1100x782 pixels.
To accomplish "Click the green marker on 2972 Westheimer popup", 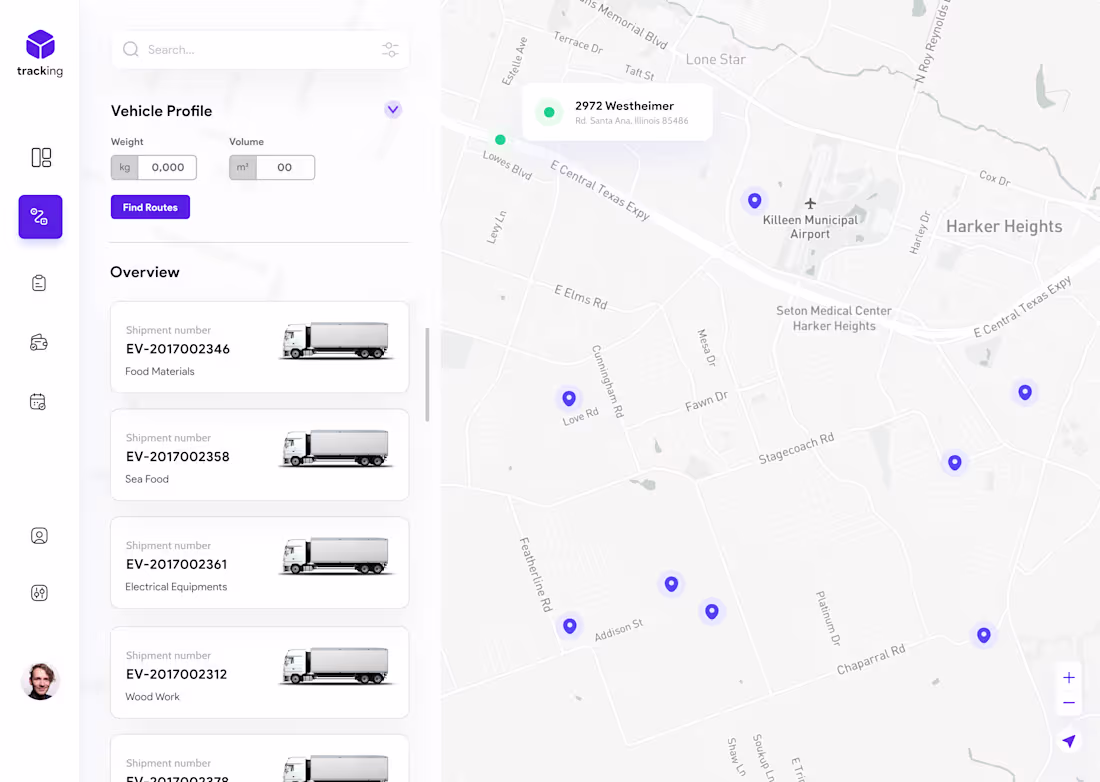I will [x=550, y=112].
